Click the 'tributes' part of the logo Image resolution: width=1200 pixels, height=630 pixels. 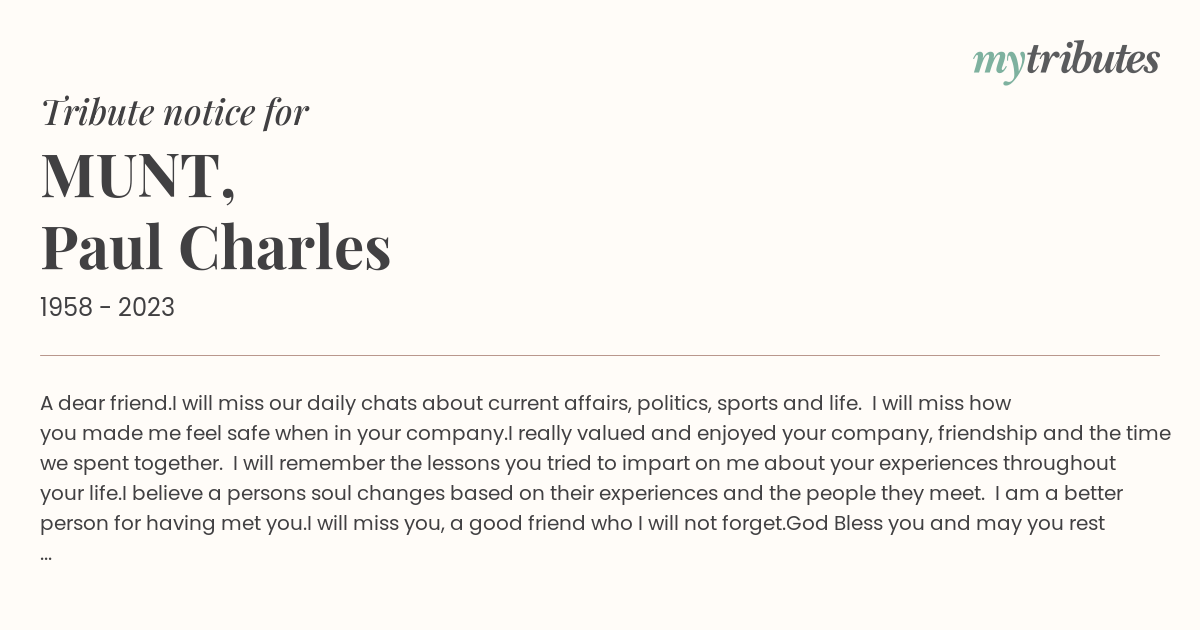pyautogui.click(x=1092, y=60)
